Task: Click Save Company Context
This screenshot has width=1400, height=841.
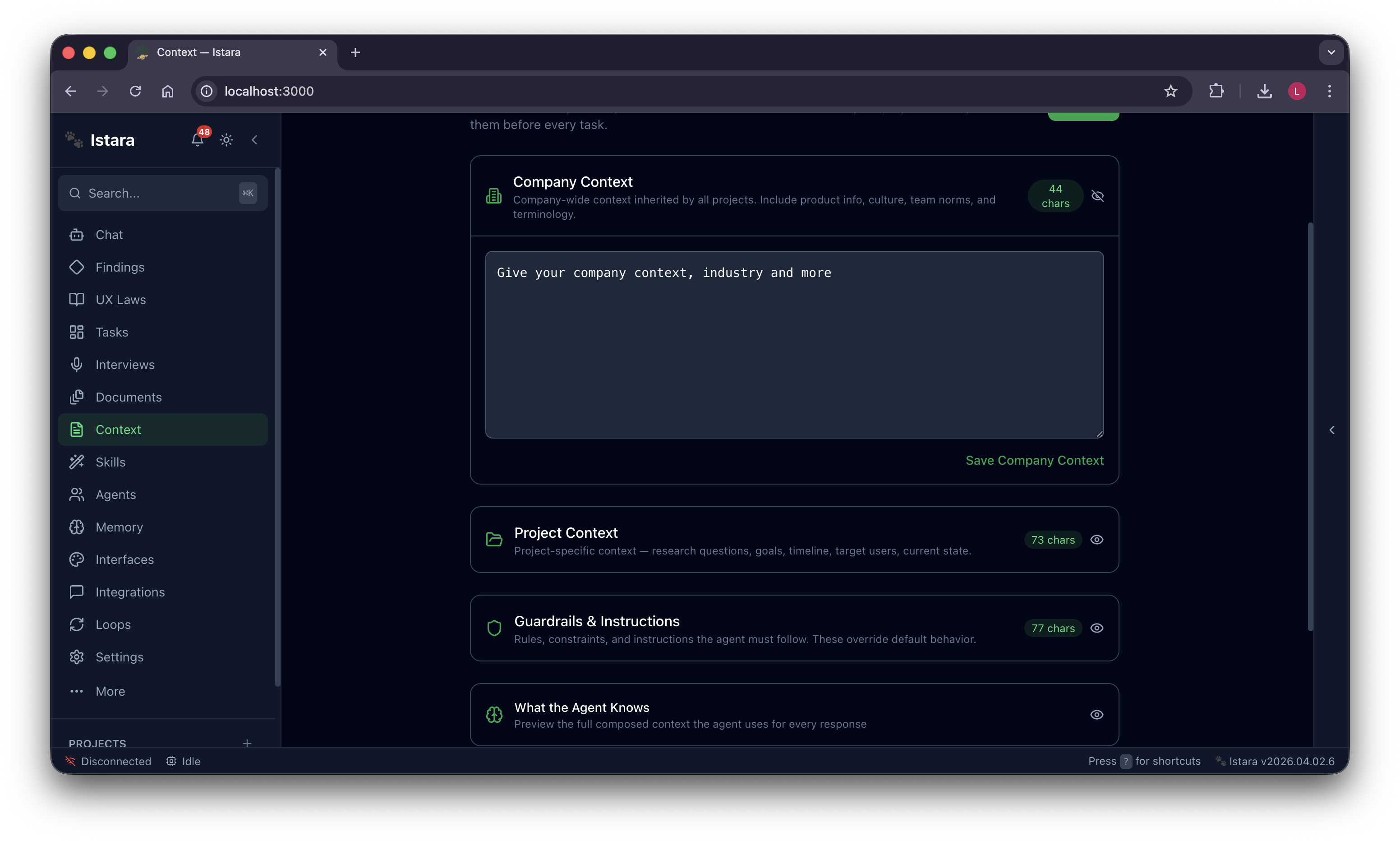Action: (x=1034, y=460)
